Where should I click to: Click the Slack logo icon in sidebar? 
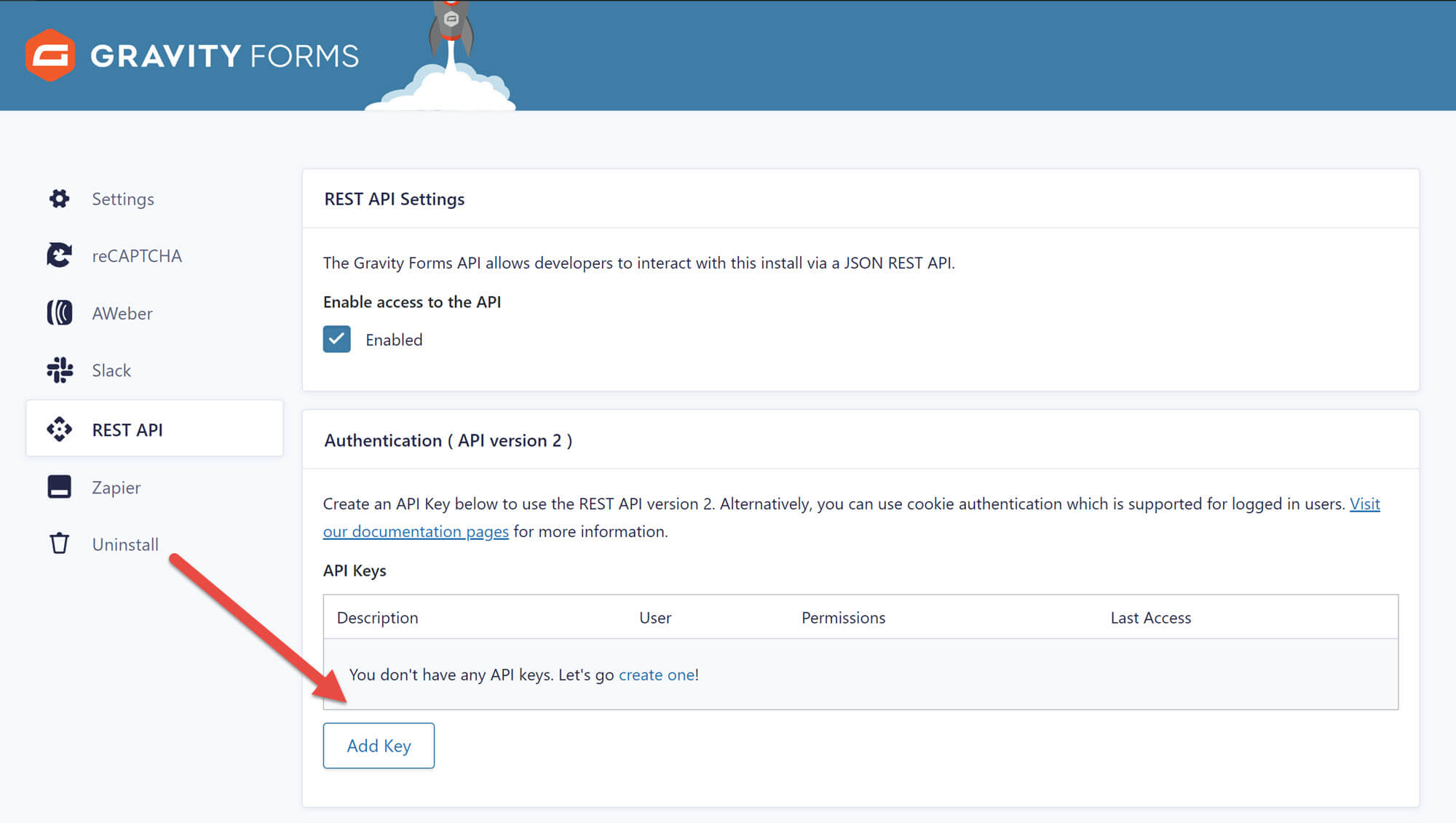point(59,370)
